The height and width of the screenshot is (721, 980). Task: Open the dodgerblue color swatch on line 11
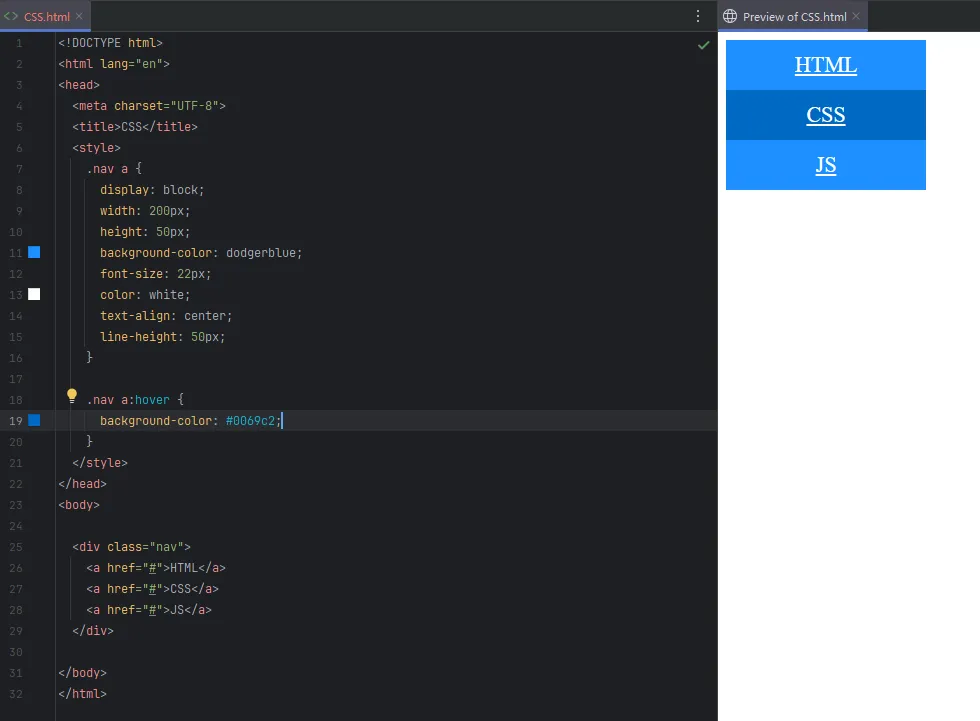(x=34, y=252)
